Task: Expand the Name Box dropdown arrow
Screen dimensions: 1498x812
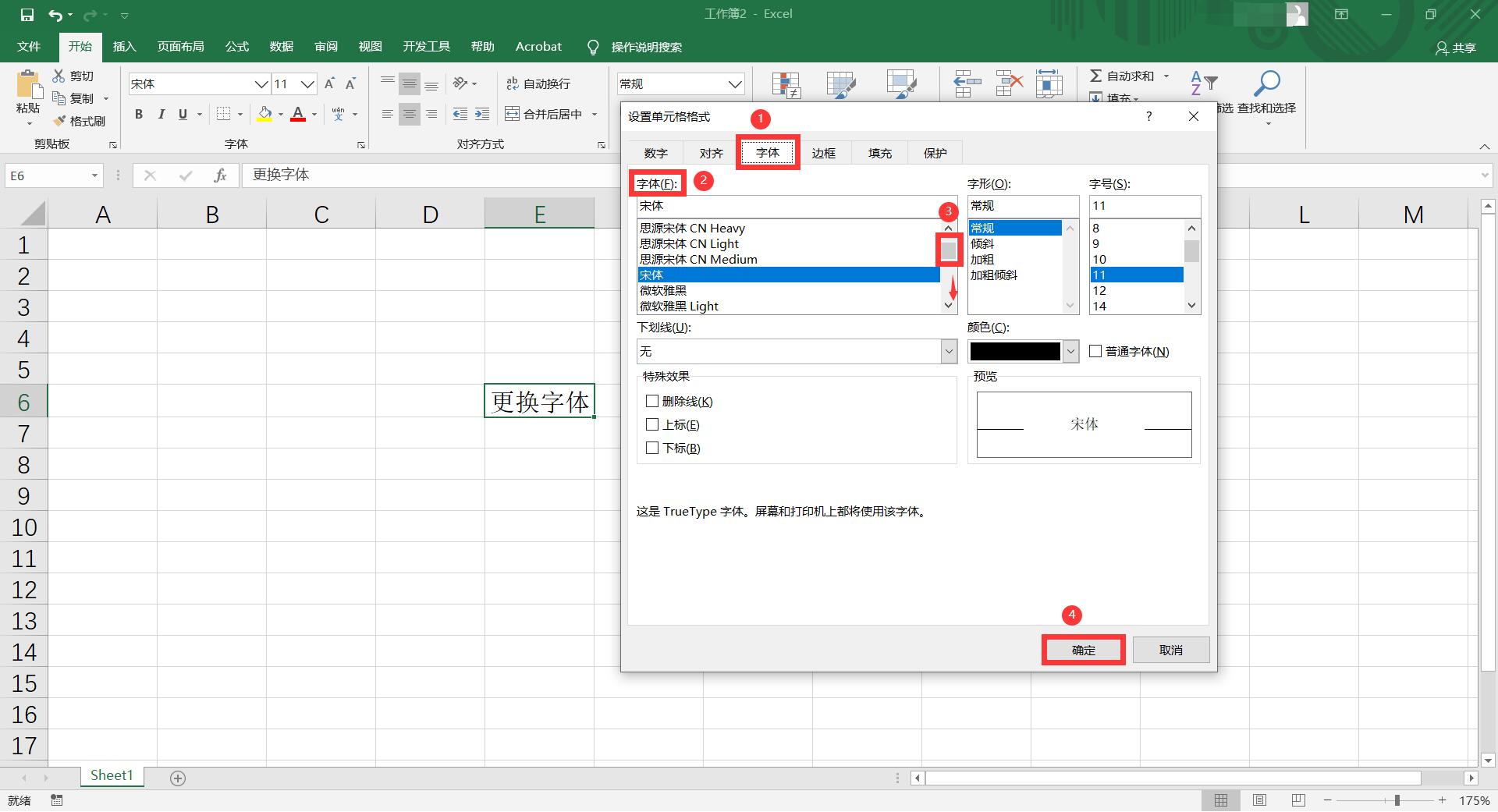Action: coord(94,176)
